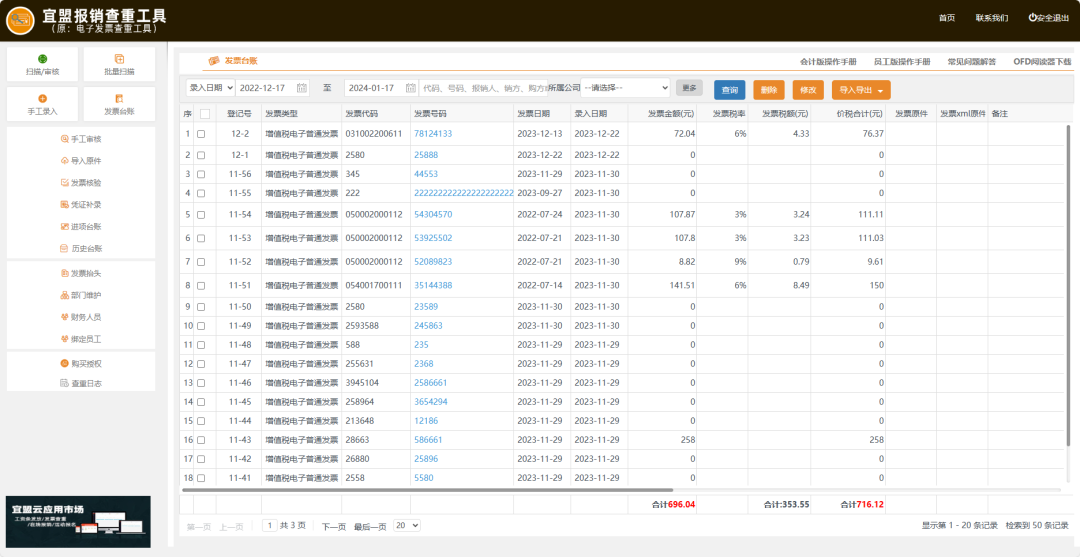The height and width of the screenshot is (557, 1080).
Task: Click the 进项台账 icon
Action: 65,227
